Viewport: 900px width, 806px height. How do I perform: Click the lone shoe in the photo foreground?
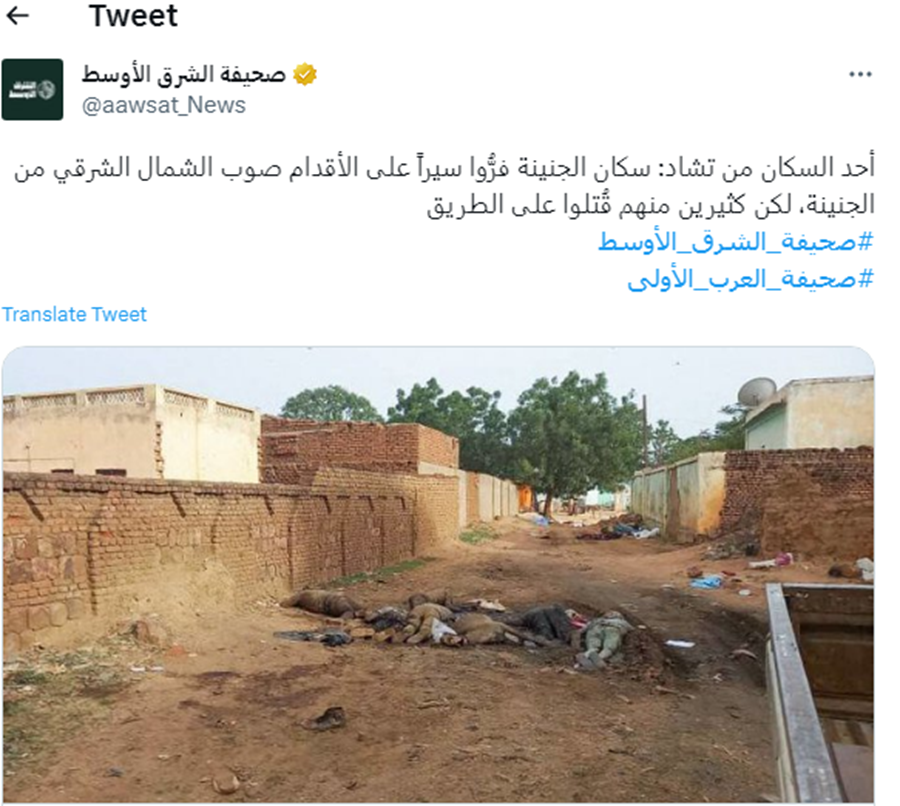pos(325,718)
